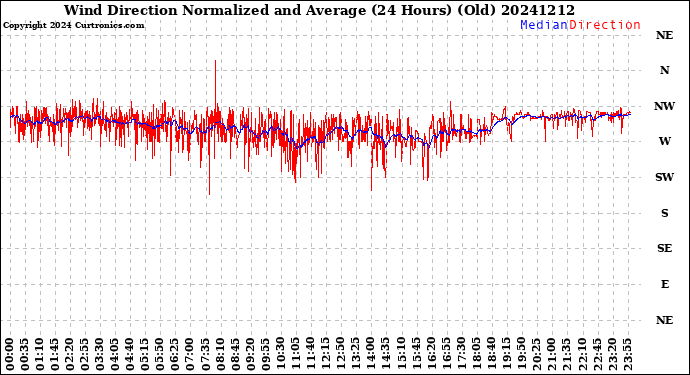Click the 14:35 time axis label
The image size is (690, 375).
(x=385, y=355)
